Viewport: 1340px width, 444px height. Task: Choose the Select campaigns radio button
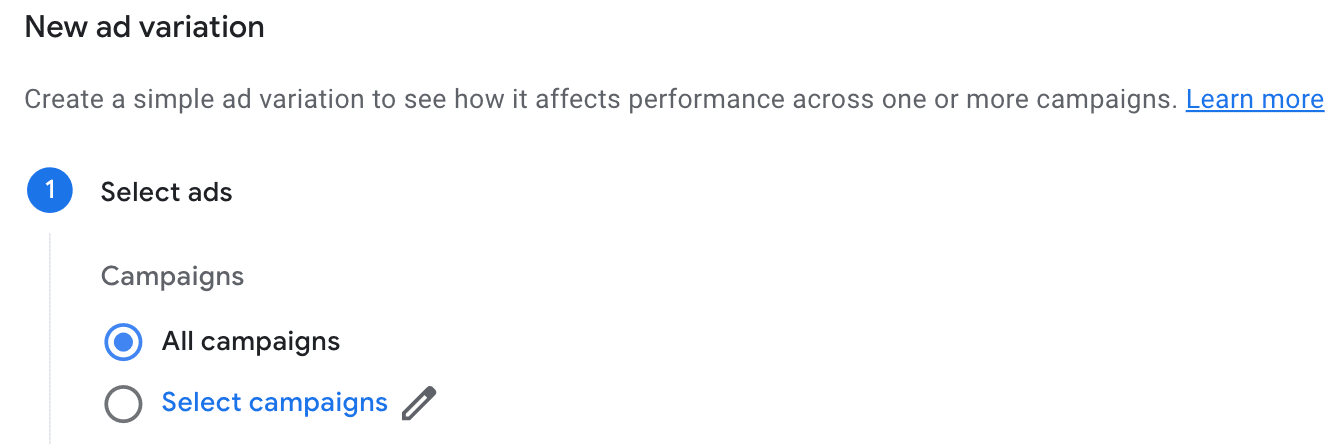[x=123, y=403]
